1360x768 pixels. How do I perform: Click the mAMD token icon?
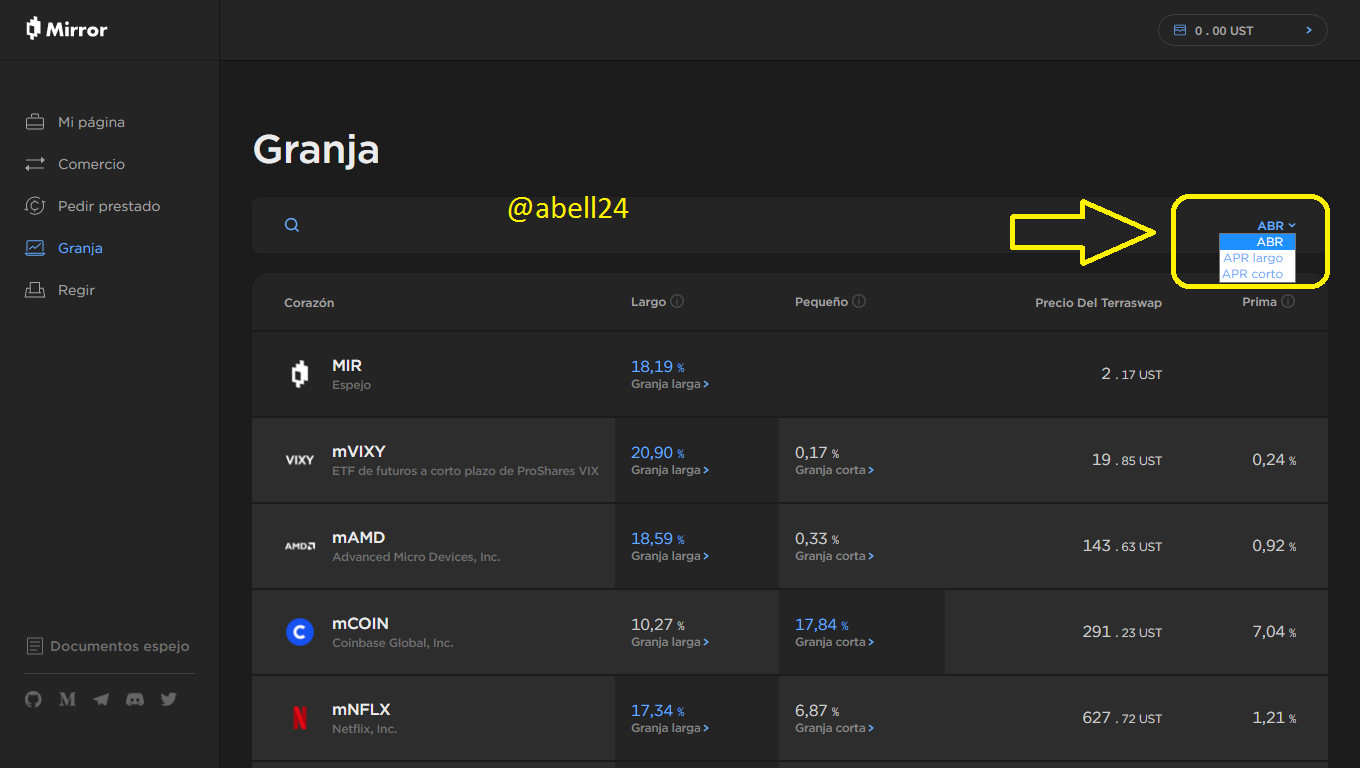point(300,546)
